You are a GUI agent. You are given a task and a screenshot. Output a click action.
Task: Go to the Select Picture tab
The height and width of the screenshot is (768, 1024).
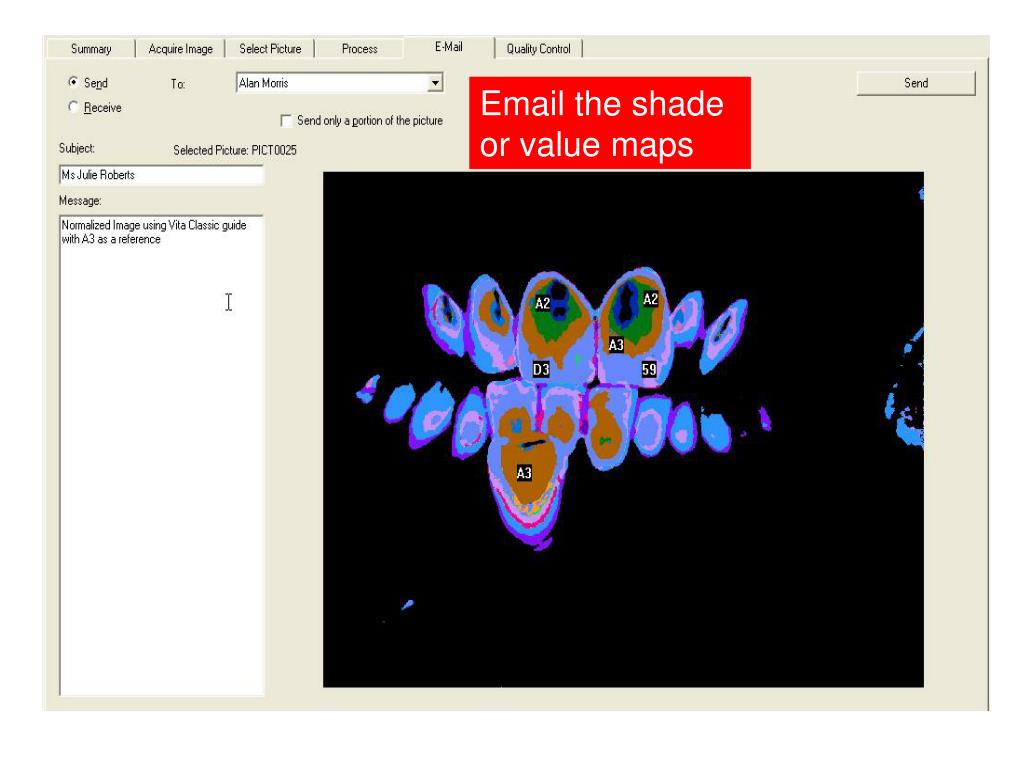coord(270,49)
